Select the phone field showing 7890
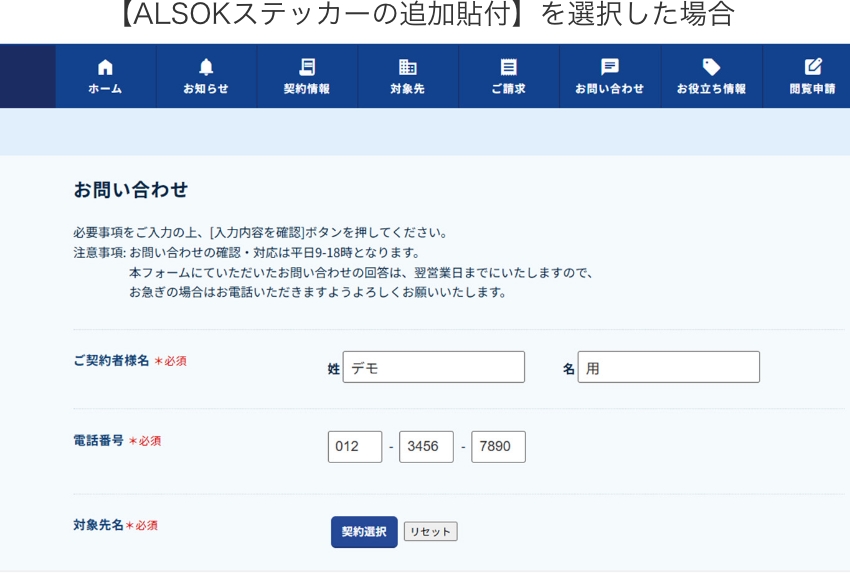The width and height of the screenshot is (850, 573). tap(498, 447)
